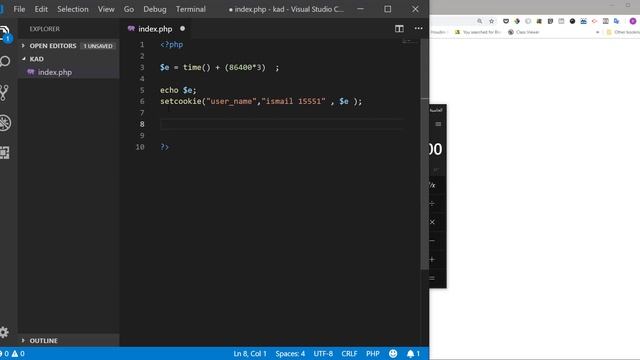Click the Google Translate extension icon

616,21
